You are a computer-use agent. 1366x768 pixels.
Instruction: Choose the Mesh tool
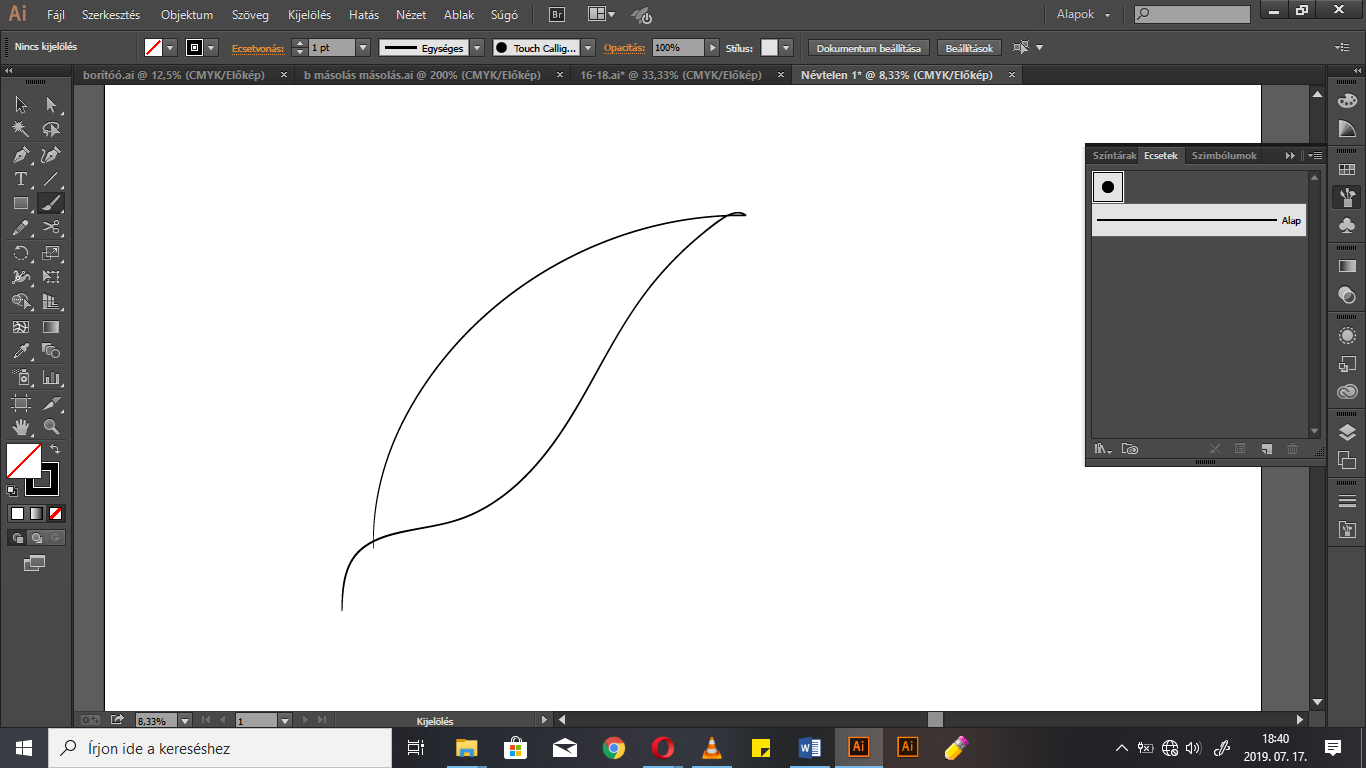pos(21,327)
